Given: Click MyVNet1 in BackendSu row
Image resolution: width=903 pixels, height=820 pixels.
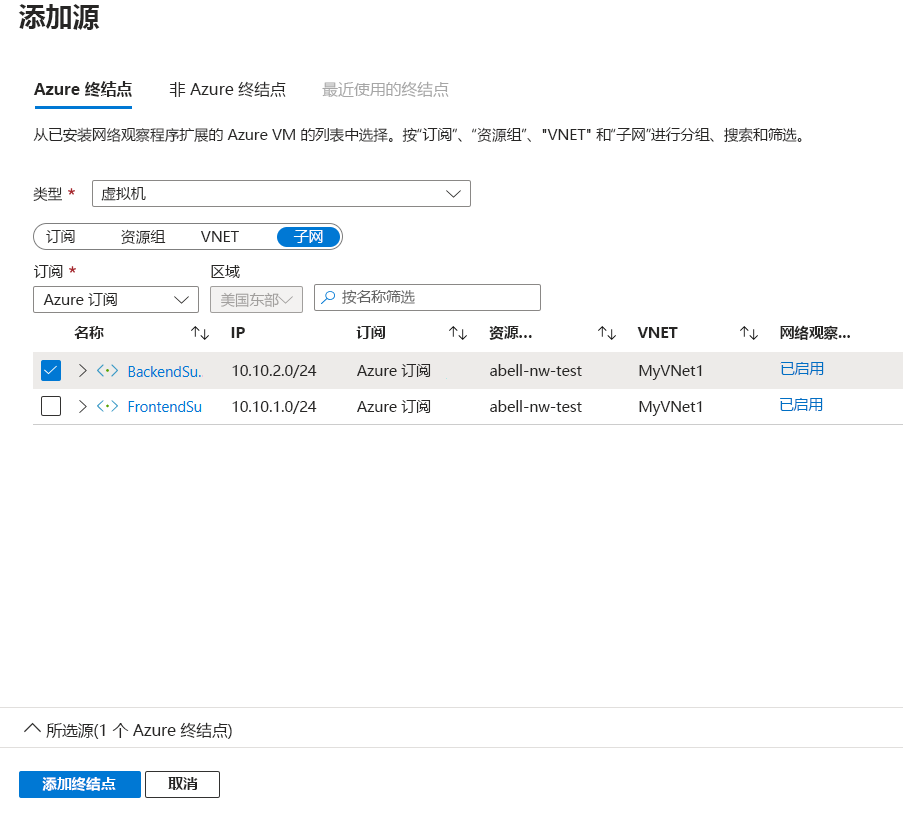Looking at the screenshot, I should 671,371.
